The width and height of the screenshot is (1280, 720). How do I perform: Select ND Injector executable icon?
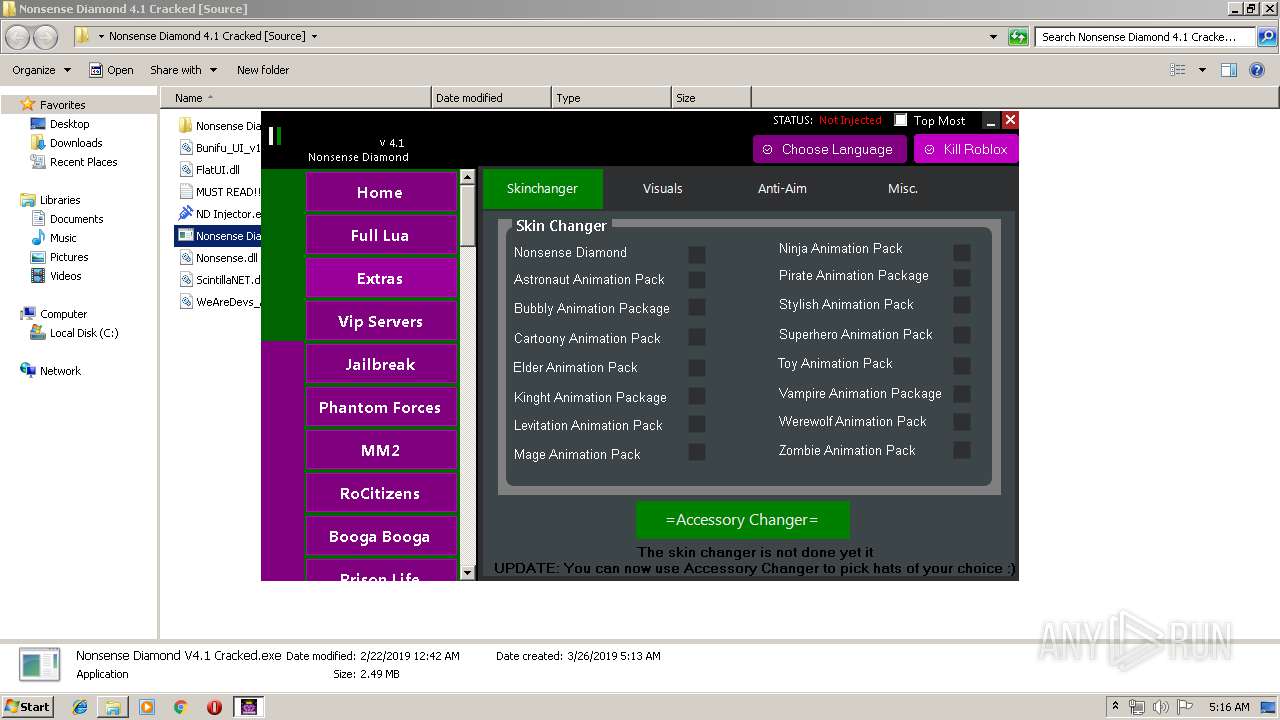click(185, 214)
